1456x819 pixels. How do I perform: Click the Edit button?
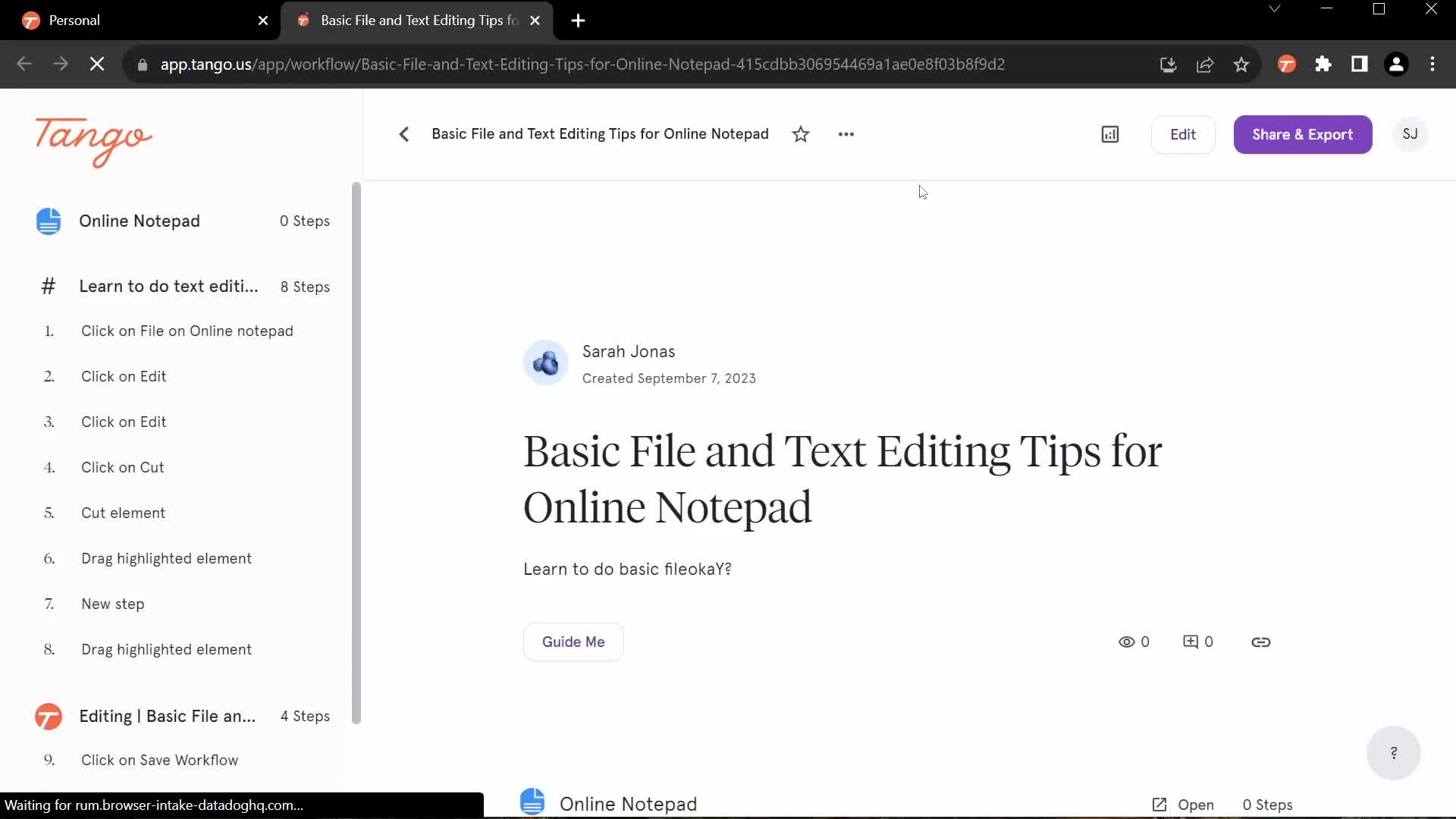[1183, 134]
